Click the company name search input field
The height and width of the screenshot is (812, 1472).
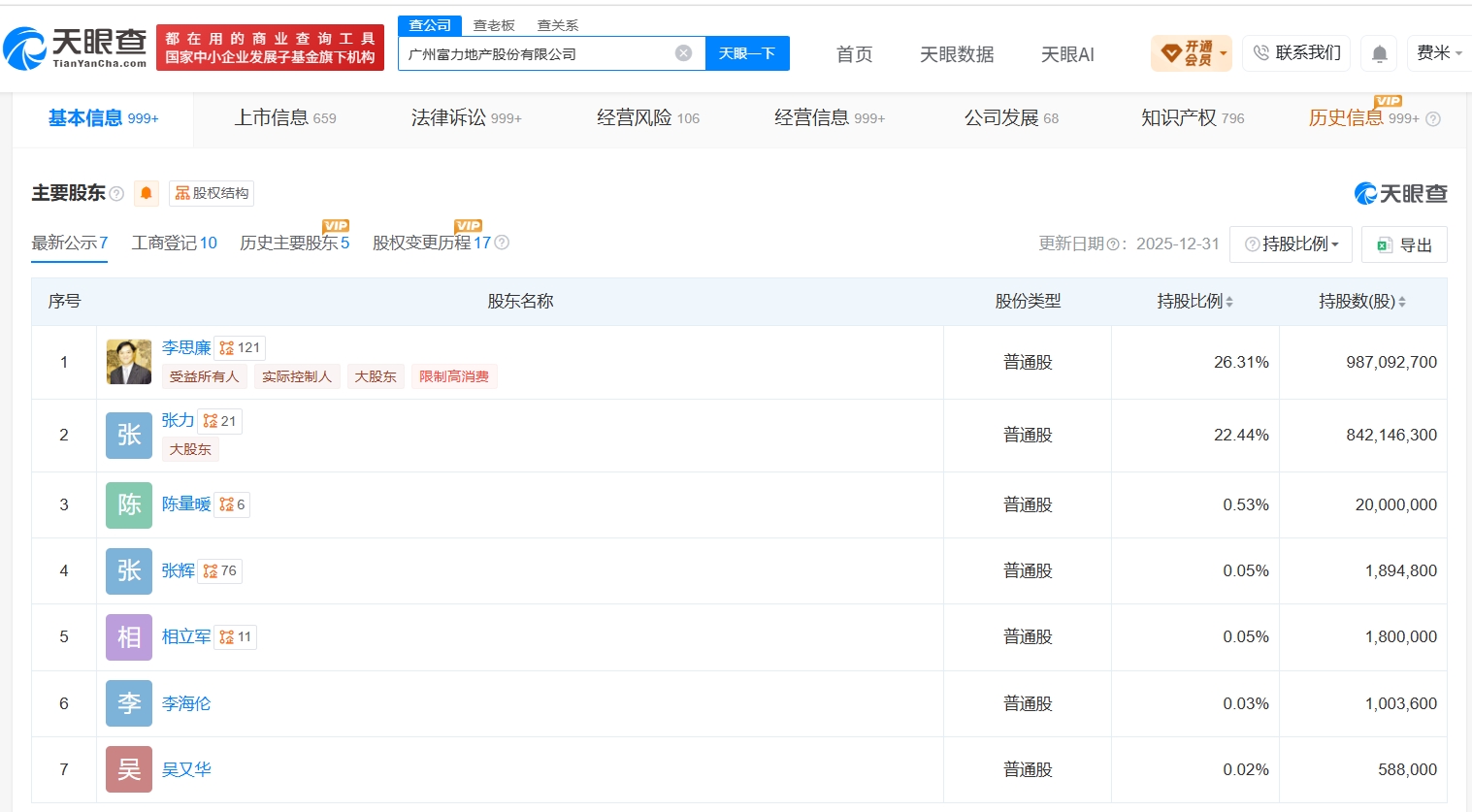[x=539, y=54]
